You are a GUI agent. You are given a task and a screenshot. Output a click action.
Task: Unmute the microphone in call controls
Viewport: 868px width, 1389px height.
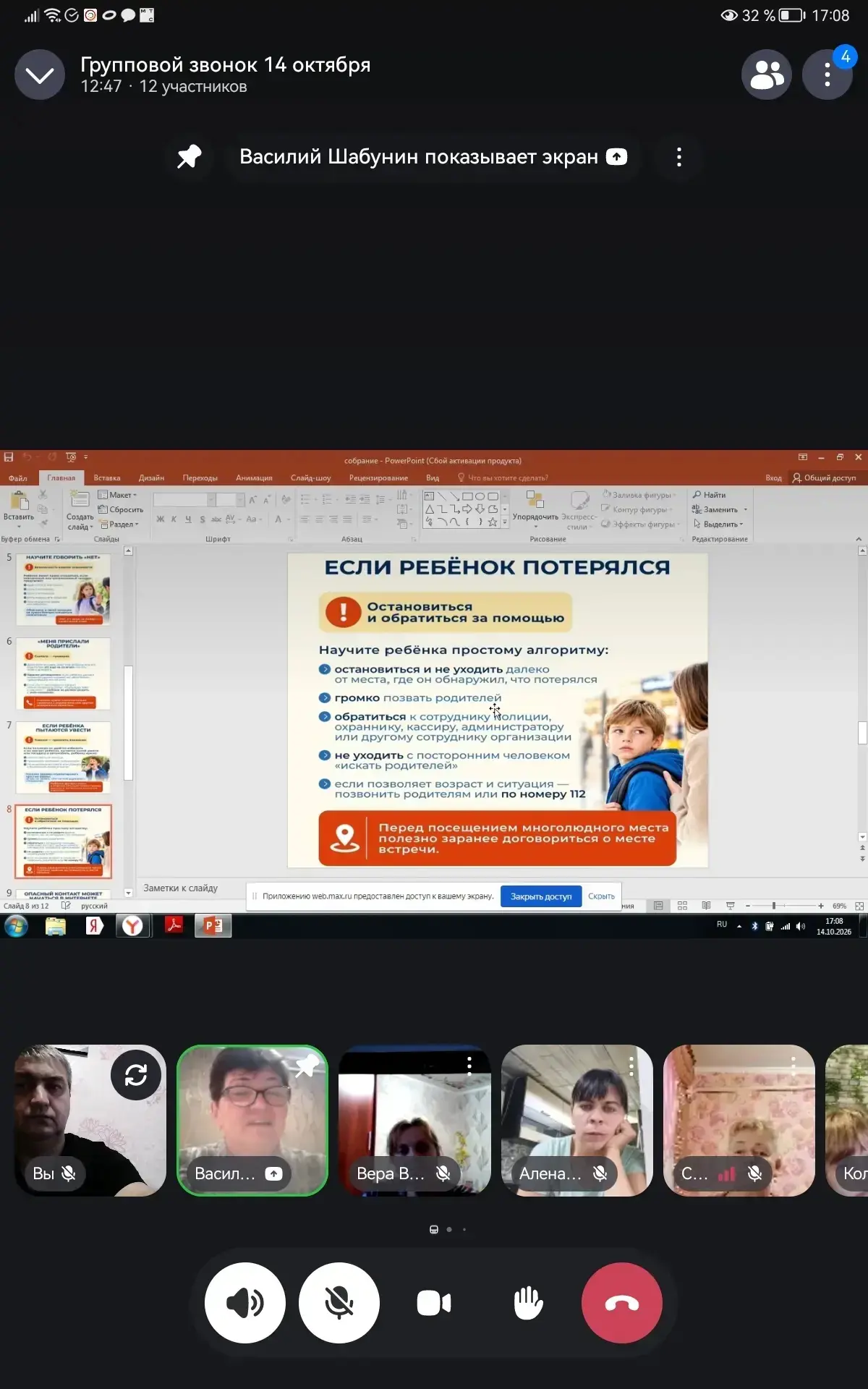[339, 1303]
